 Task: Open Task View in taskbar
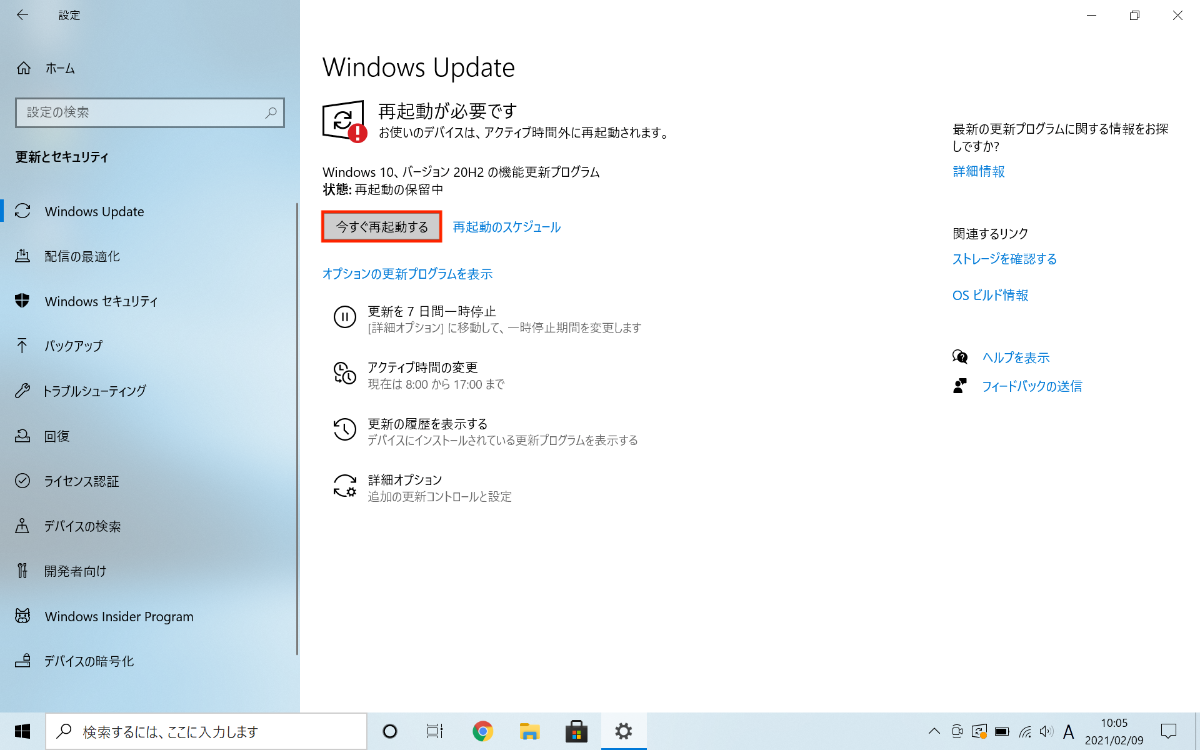[435, 731]
